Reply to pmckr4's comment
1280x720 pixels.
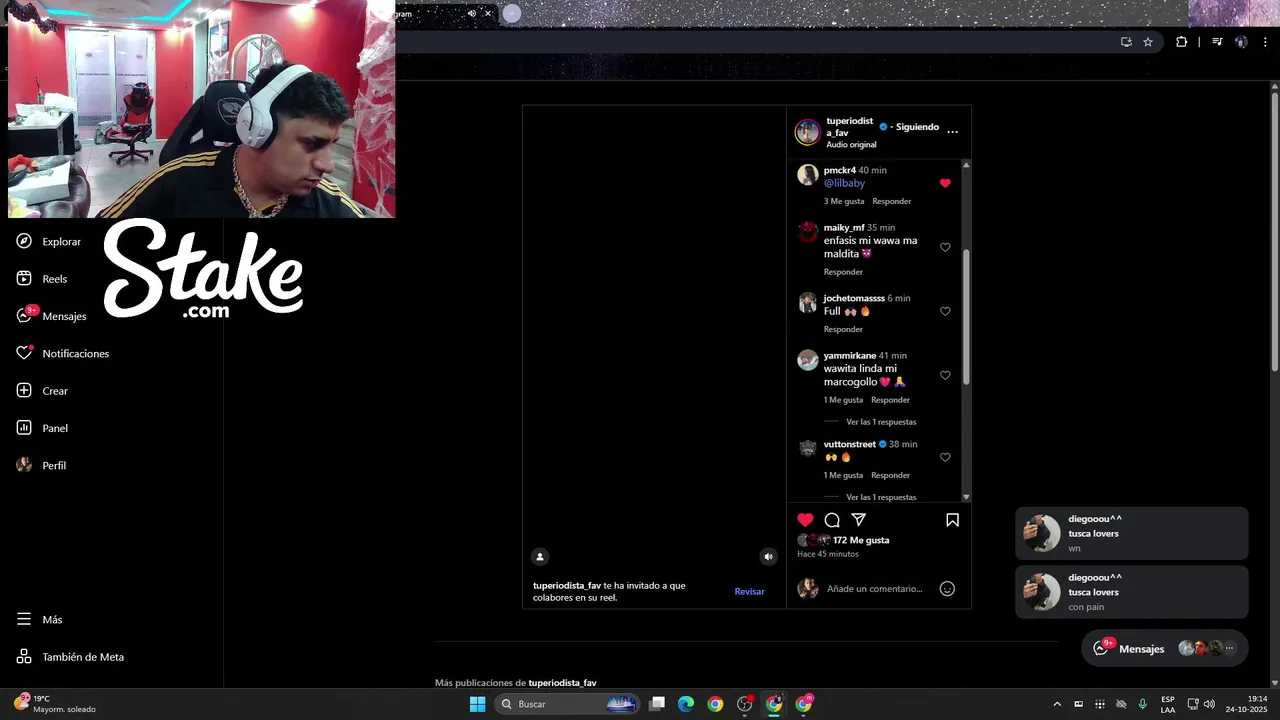(x=891, y=201)
